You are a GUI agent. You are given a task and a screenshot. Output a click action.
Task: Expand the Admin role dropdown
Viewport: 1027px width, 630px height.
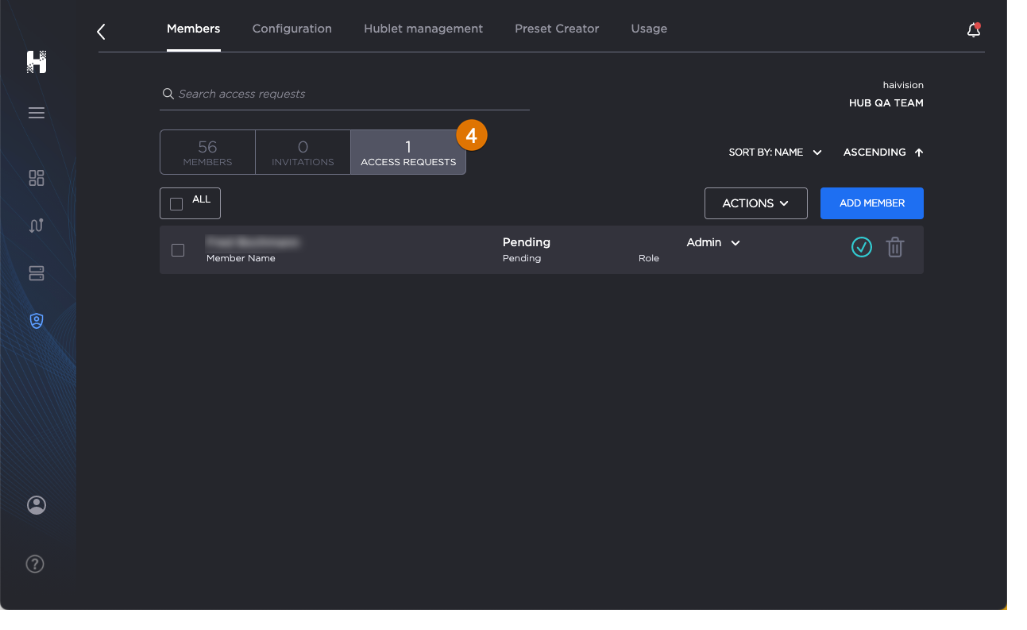tap(713, 243)
